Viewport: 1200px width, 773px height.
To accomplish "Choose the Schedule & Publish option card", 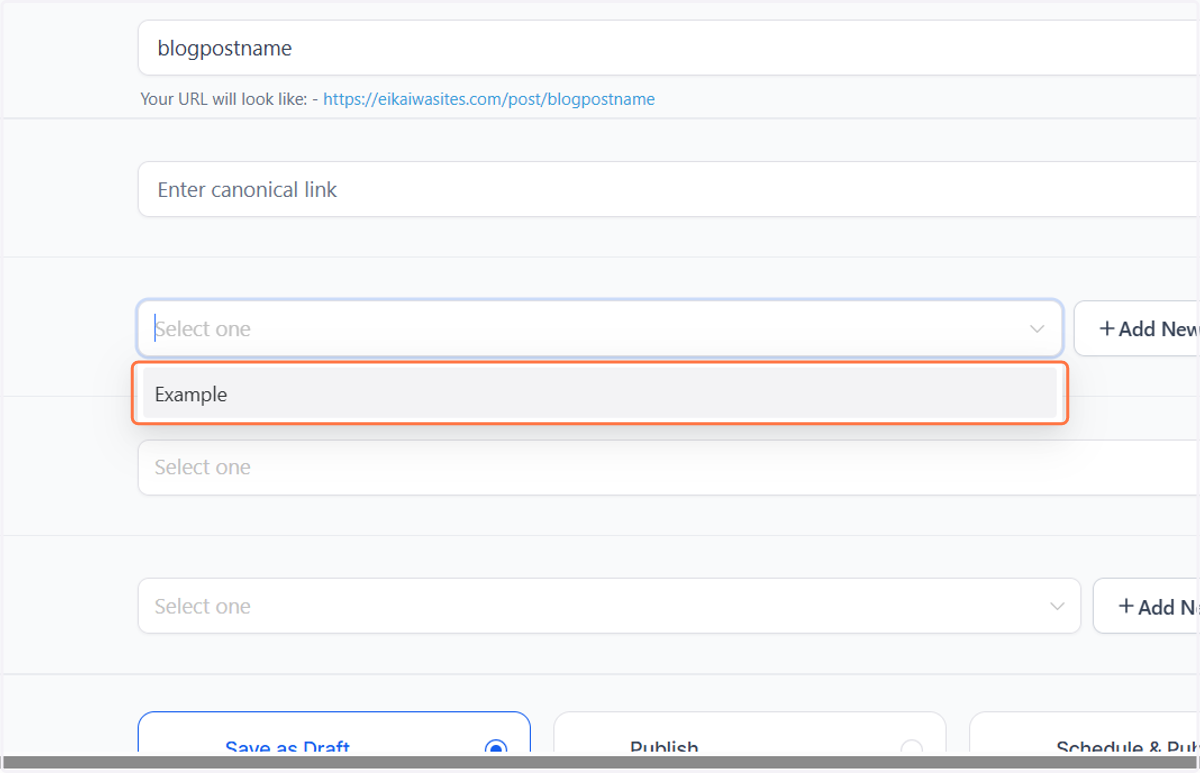I will click(x=1085, y=734).
